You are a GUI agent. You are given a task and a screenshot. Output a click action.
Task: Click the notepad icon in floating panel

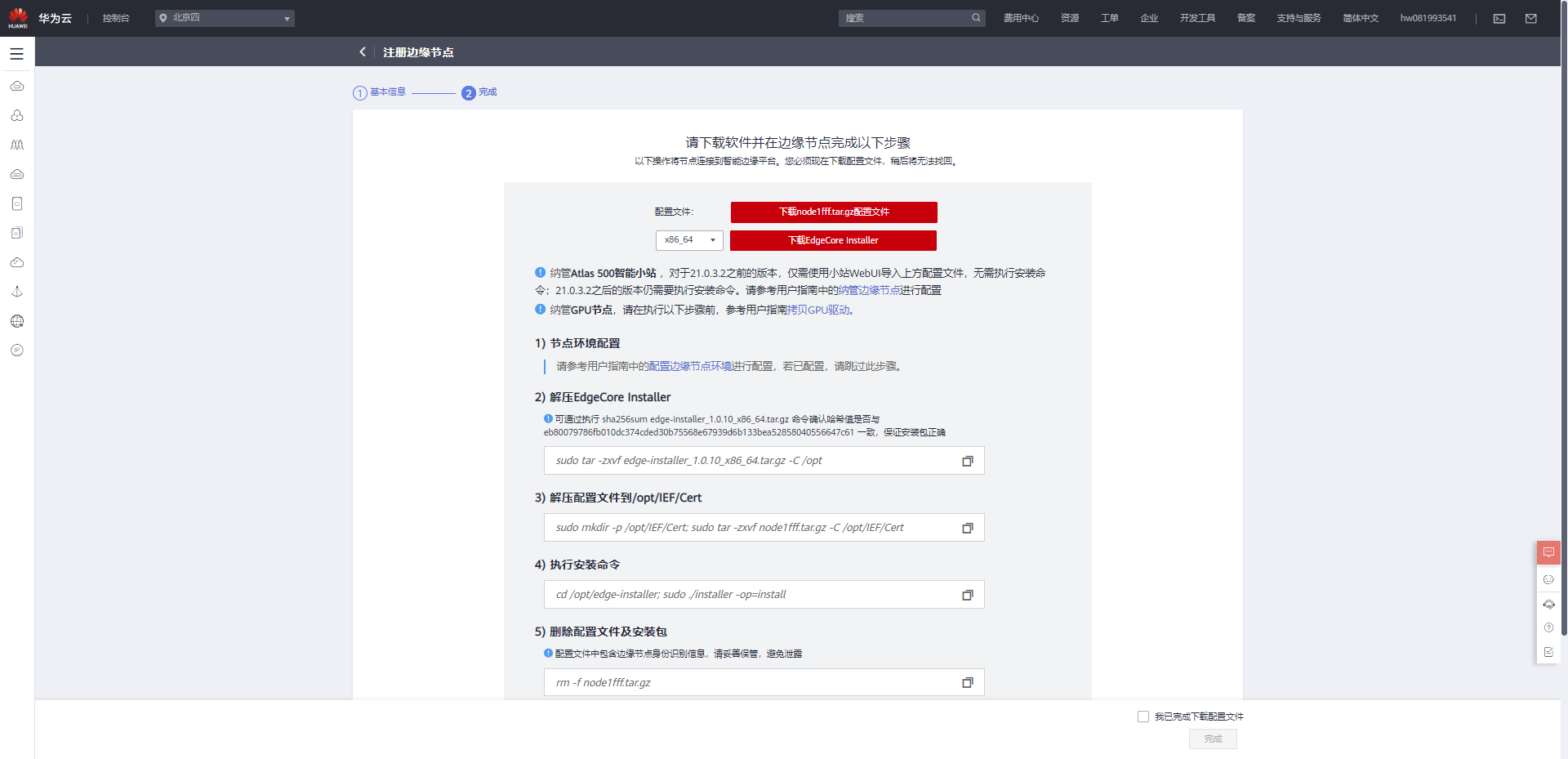tap(1548, 652)
